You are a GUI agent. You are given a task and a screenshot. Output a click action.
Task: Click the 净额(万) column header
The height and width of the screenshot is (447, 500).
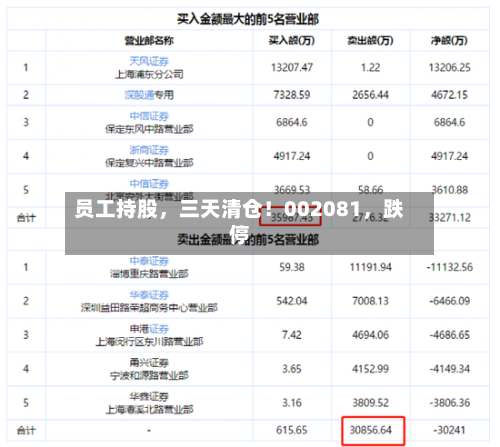(449, 41)
